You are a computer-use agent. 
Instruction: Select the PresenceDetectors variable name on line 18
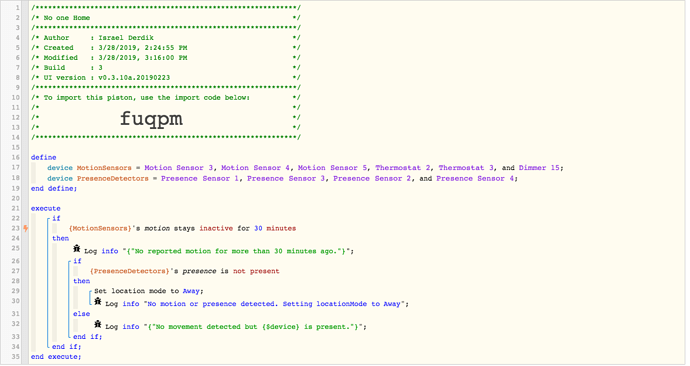(x=113, y=178)
